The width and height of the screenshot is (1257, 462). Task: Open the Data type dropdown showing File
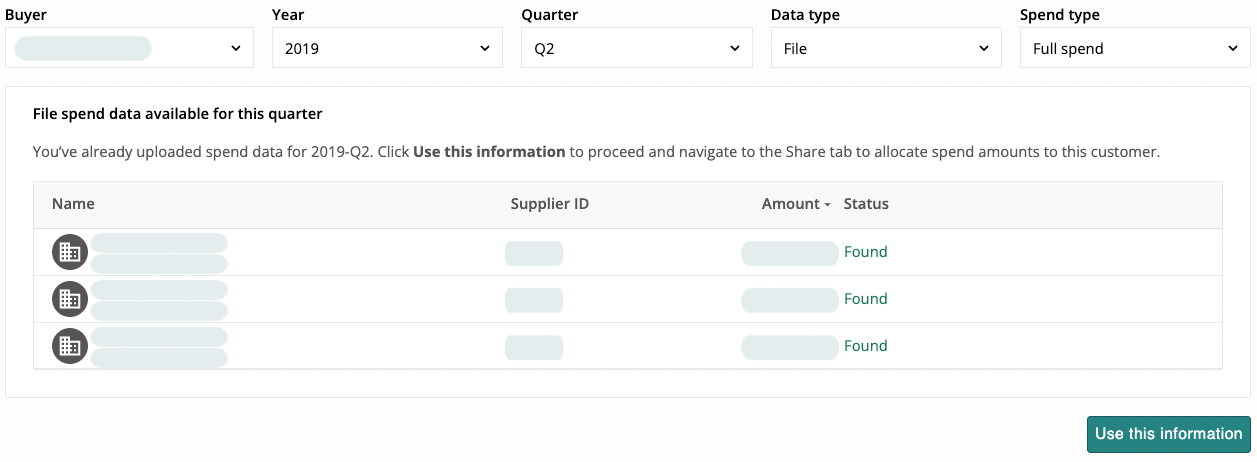885,48
